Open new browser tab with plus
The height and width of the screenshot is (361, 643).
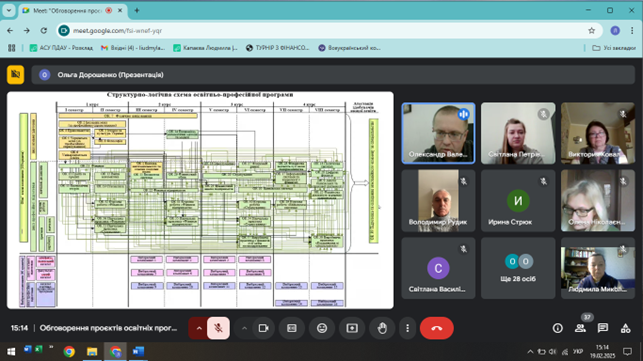point(137,11)
